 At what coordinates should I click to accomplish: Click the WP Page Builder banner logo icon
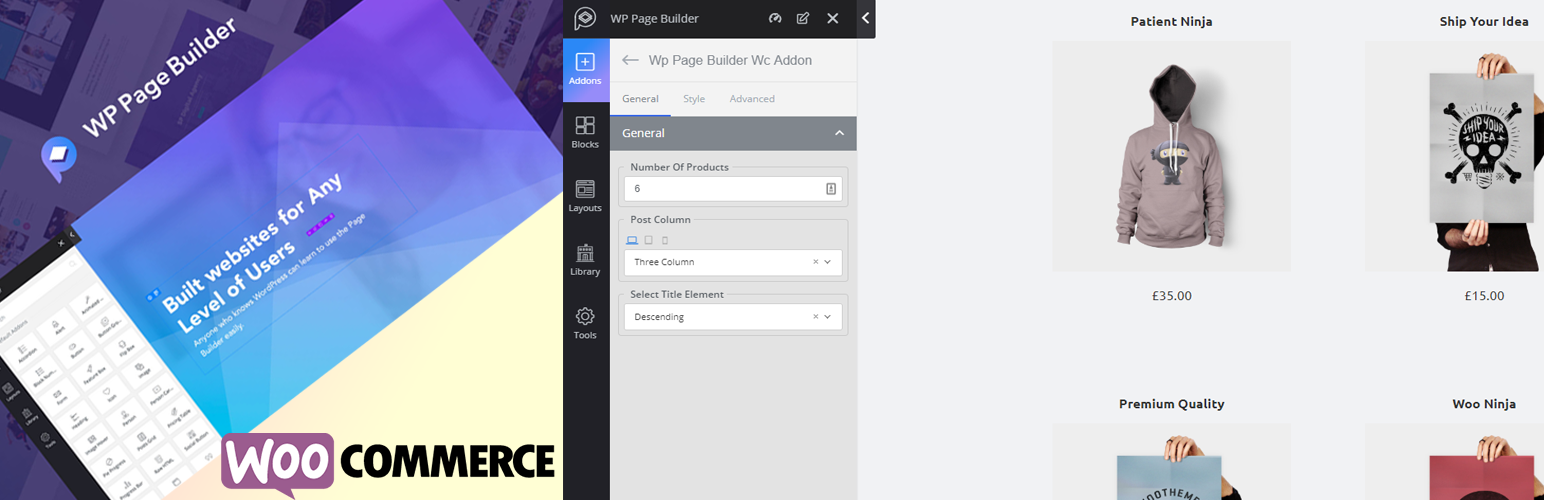tap(58, 160)
